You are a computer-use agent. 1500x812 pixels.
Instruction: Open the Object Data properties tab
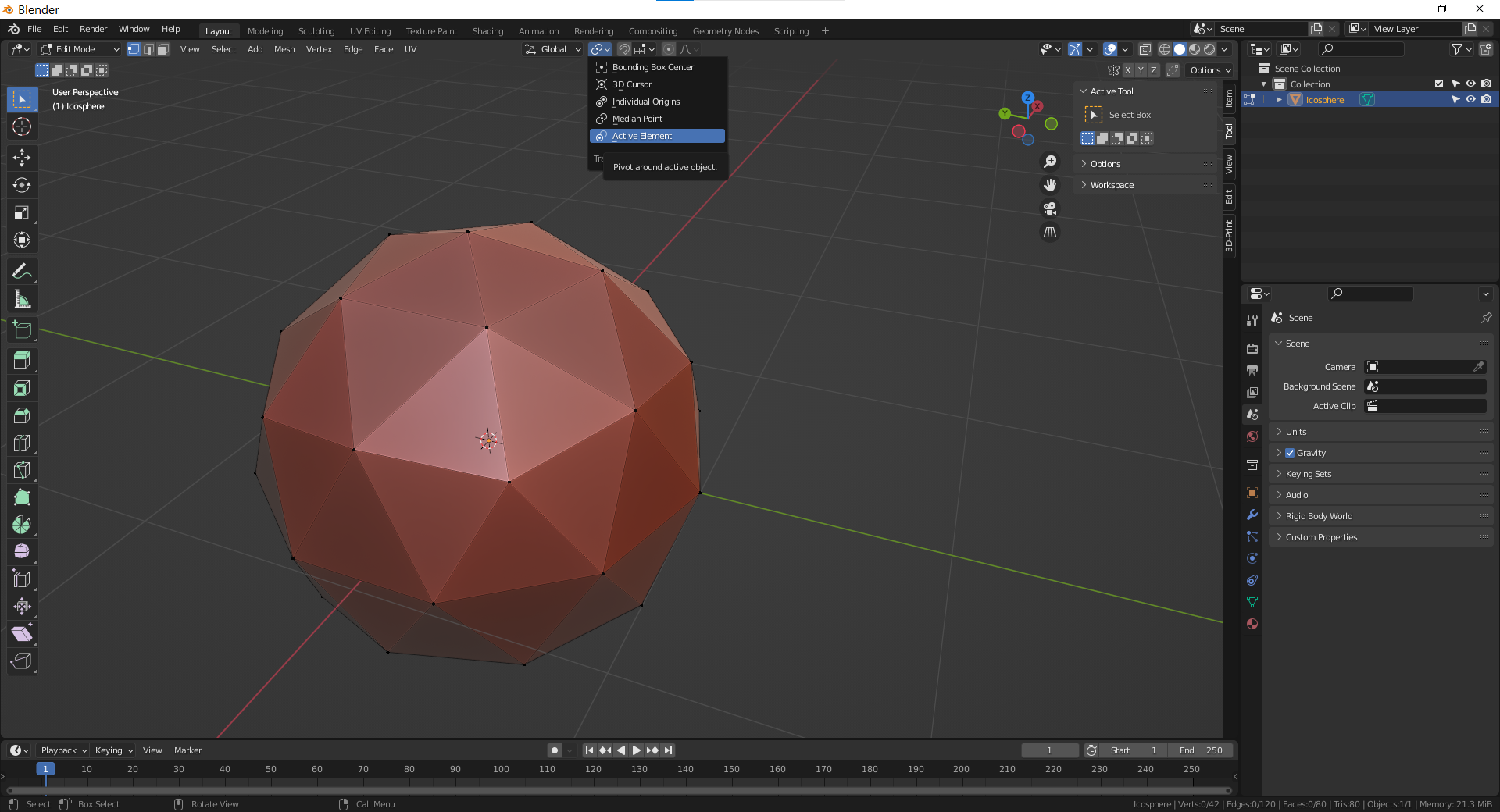tap(1252, 602)
